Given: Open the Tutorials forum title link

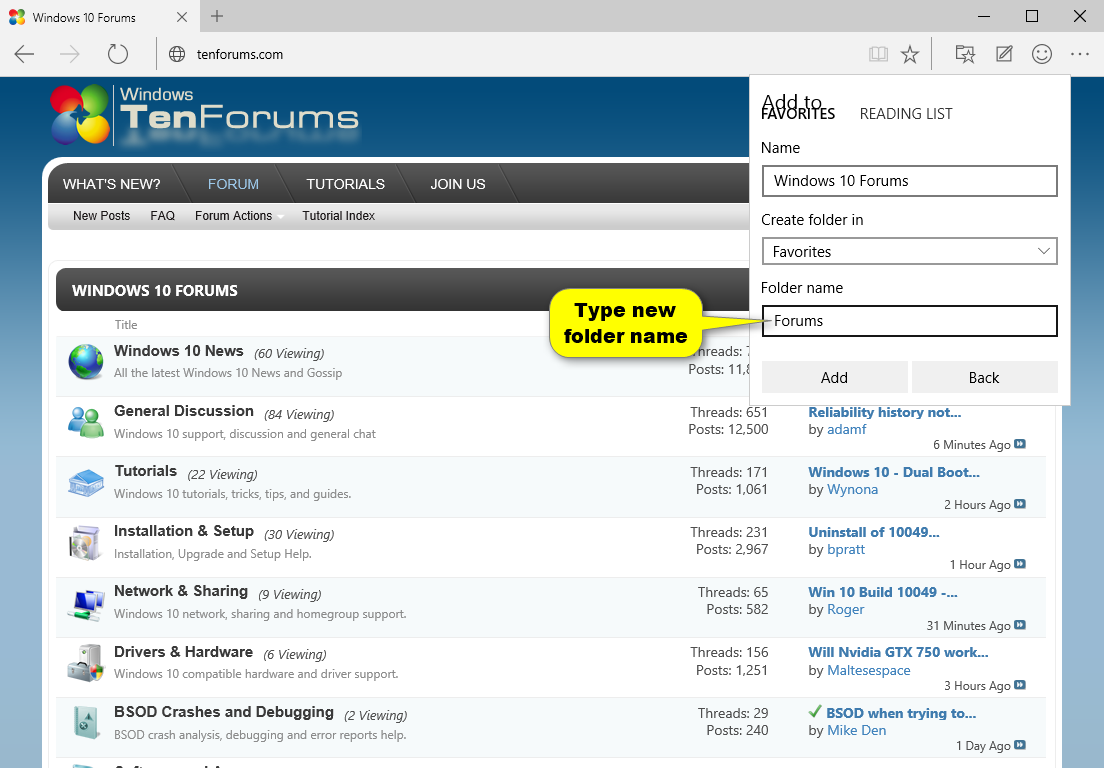Looking at the screenshot, I should tap(146, 471).
